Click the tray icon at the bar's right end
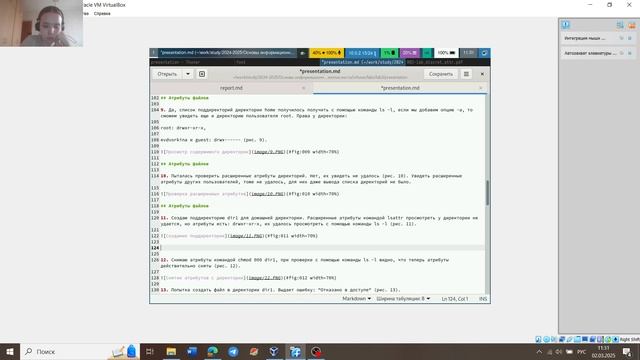The height and width of the screenshot is (360, 640). 484,53
